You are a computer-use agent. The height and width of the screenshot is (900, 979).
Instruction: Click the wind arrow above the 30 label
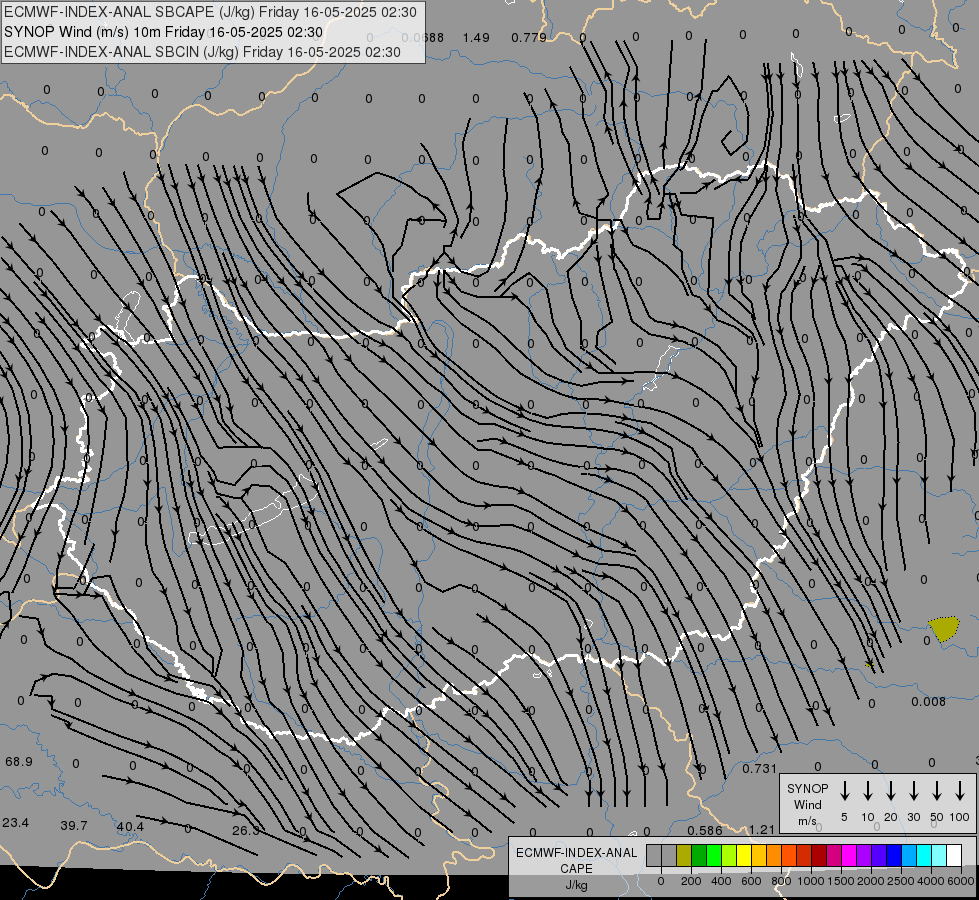pyautogui.click(x=914, y=791)
